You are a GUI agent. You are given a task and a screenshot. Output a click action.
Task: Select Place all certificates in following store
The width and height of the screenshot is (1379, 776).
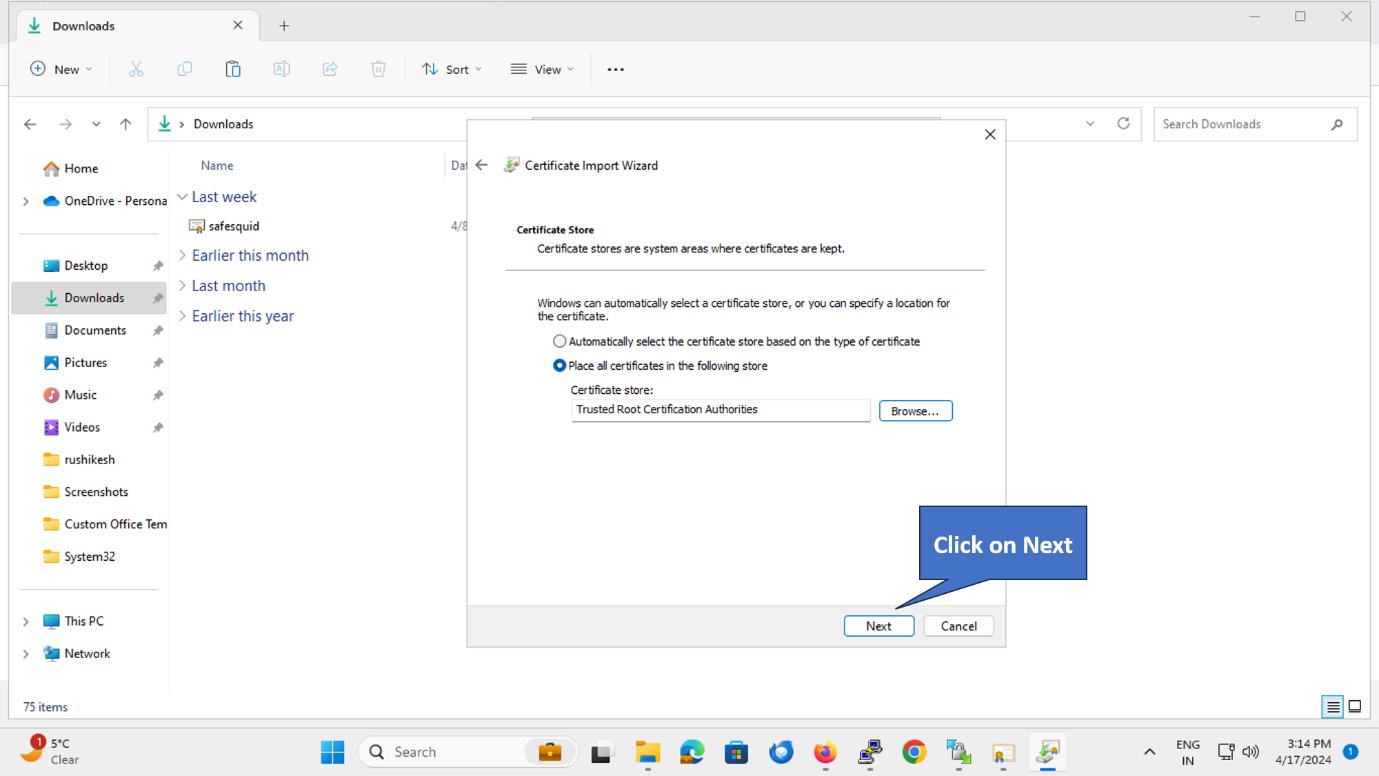(661, 366)
